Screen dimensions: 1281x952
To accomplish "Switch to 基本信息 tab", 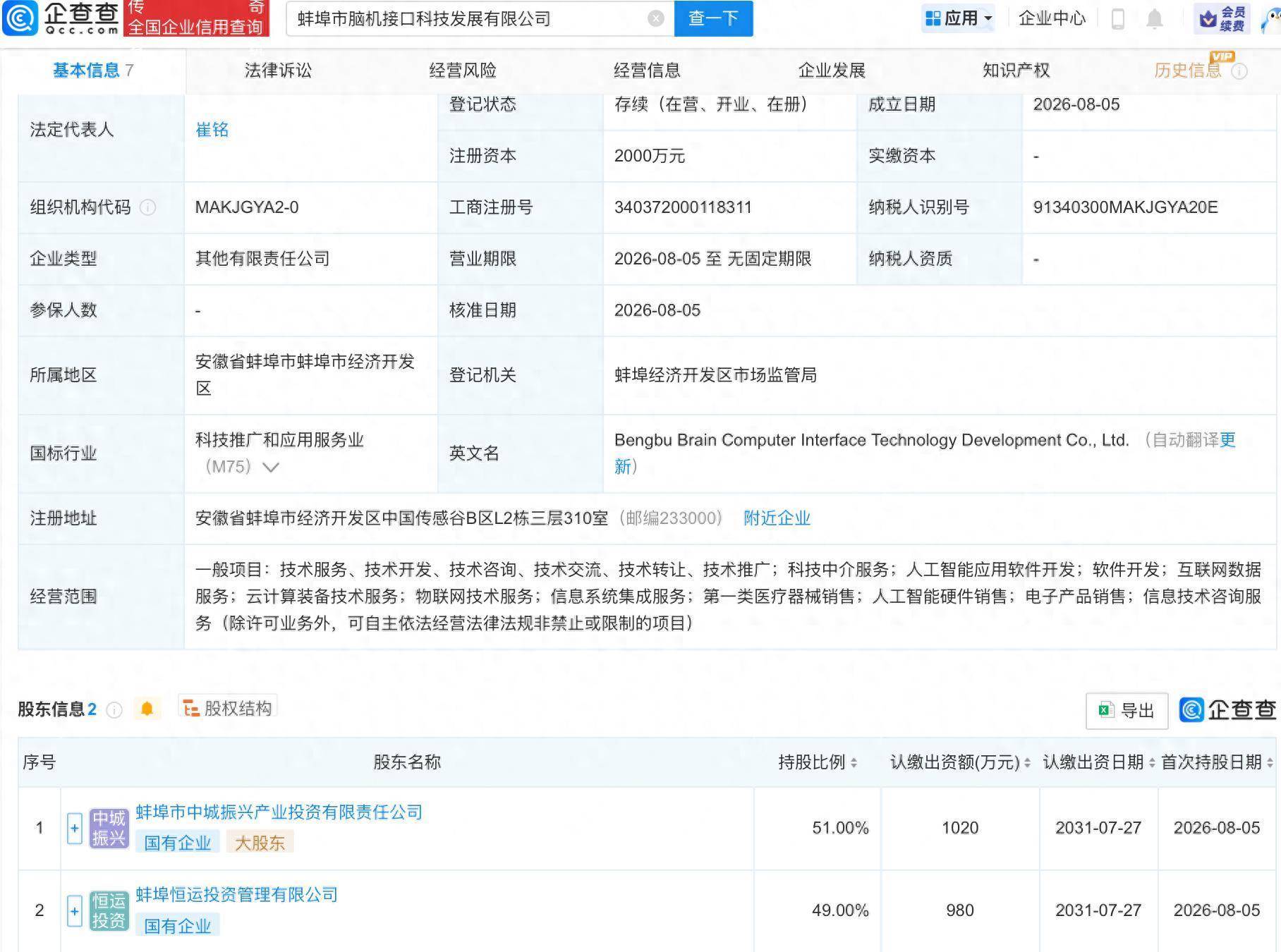I will tap(93, 71).
